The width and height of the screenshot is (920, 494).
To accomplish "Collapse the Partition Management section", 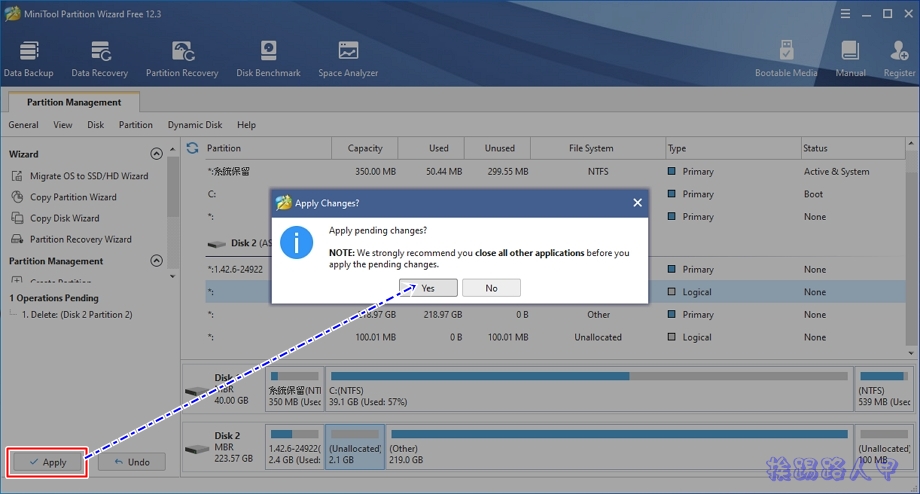I will (x=156, y=260).
